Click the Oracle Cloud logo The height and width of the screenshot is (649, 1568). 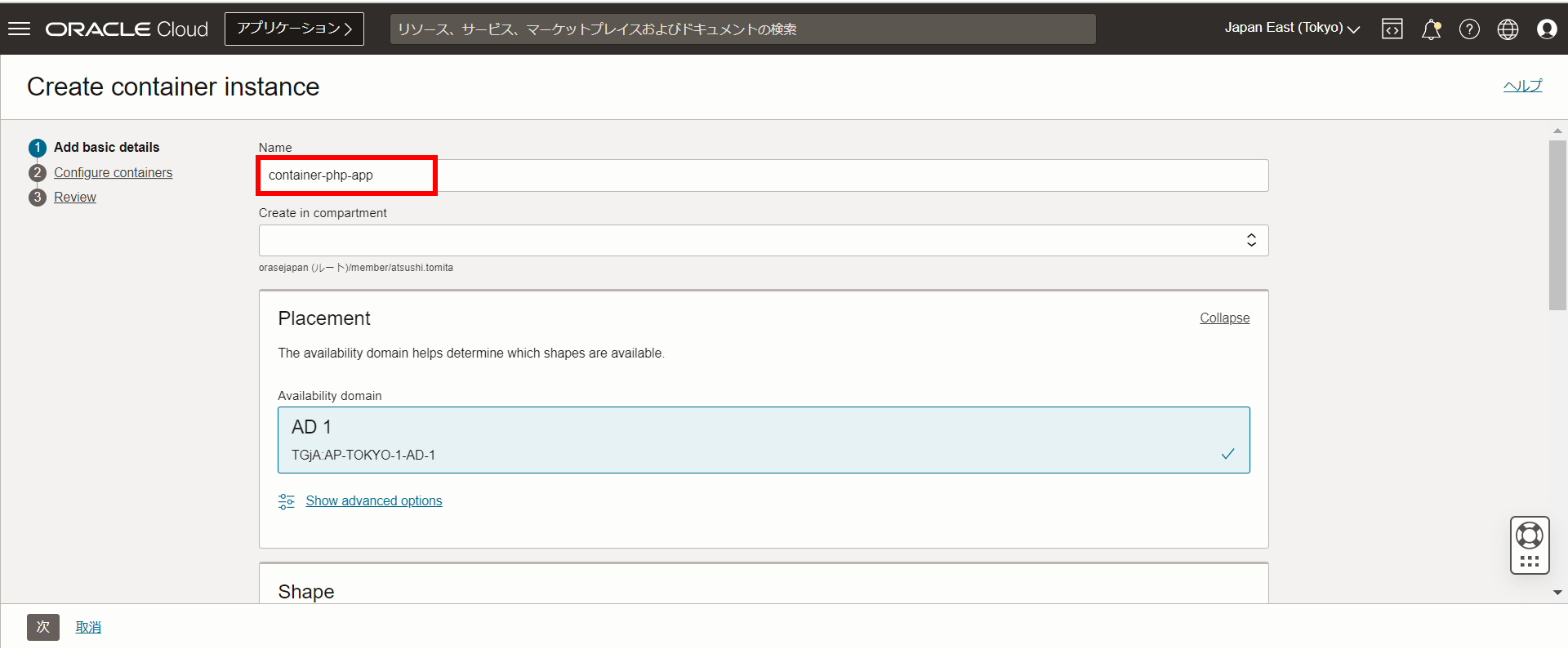coord(127,29)
